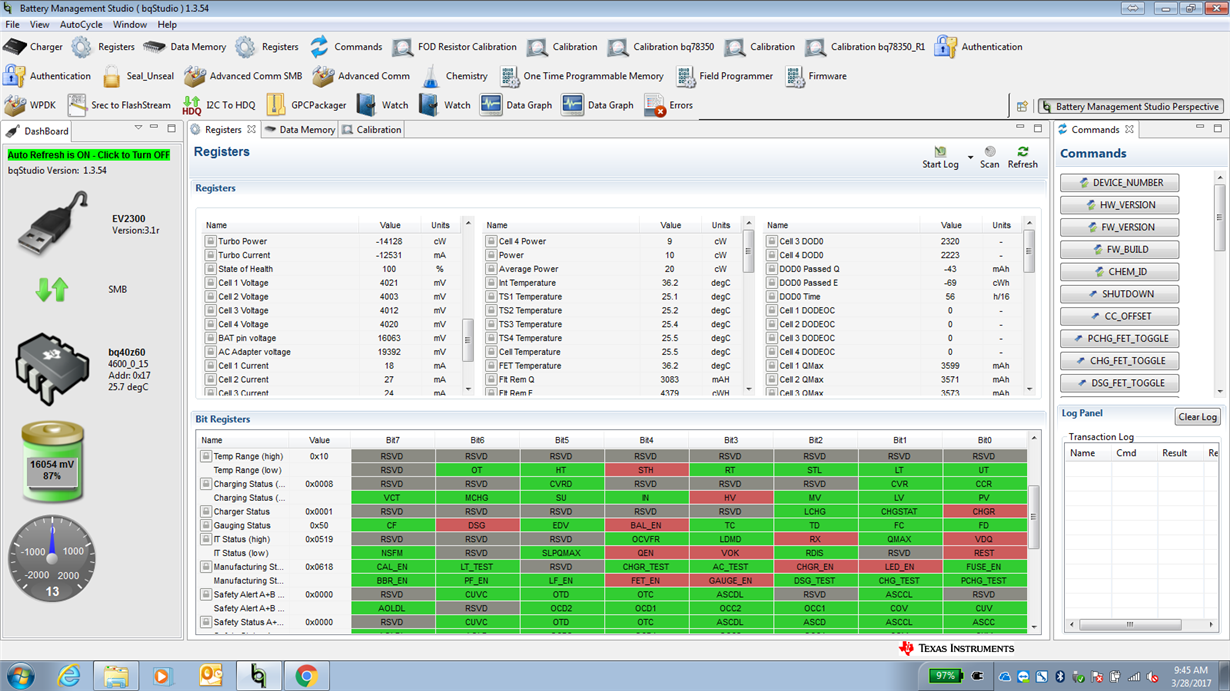Open the File menu
Image resolution: width=1230 pixels, height=691 pixels.
12,24
